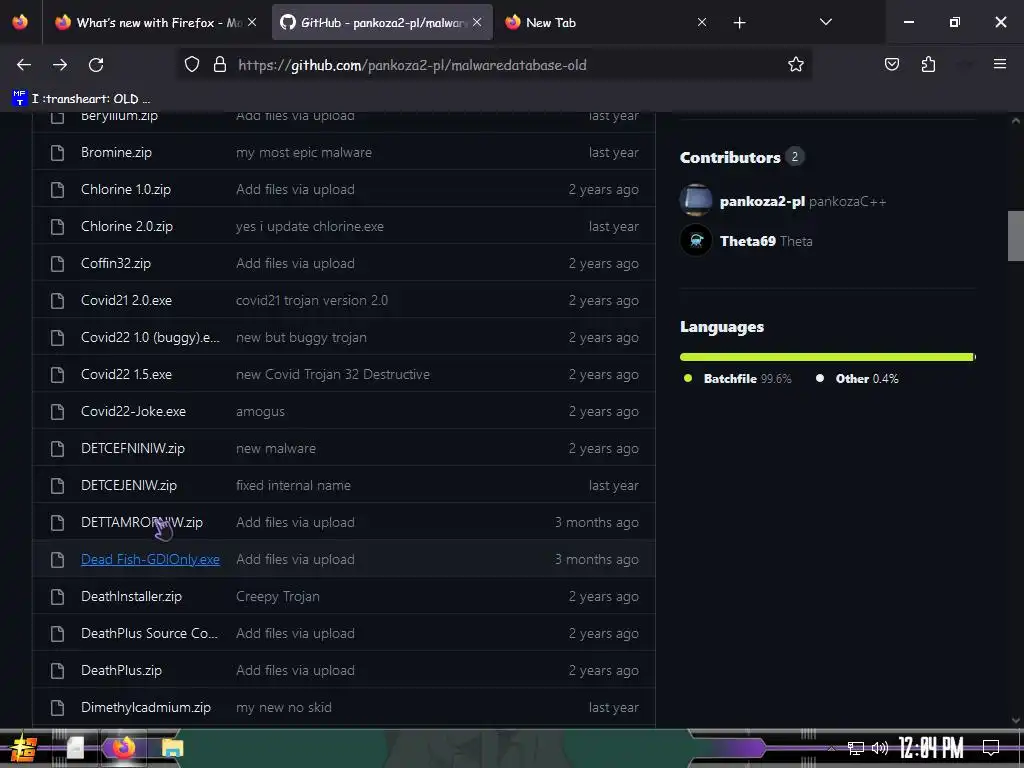Open commit 'fixed internal name'
Viewport: 1024px width, 768px height.
[293, 485]
